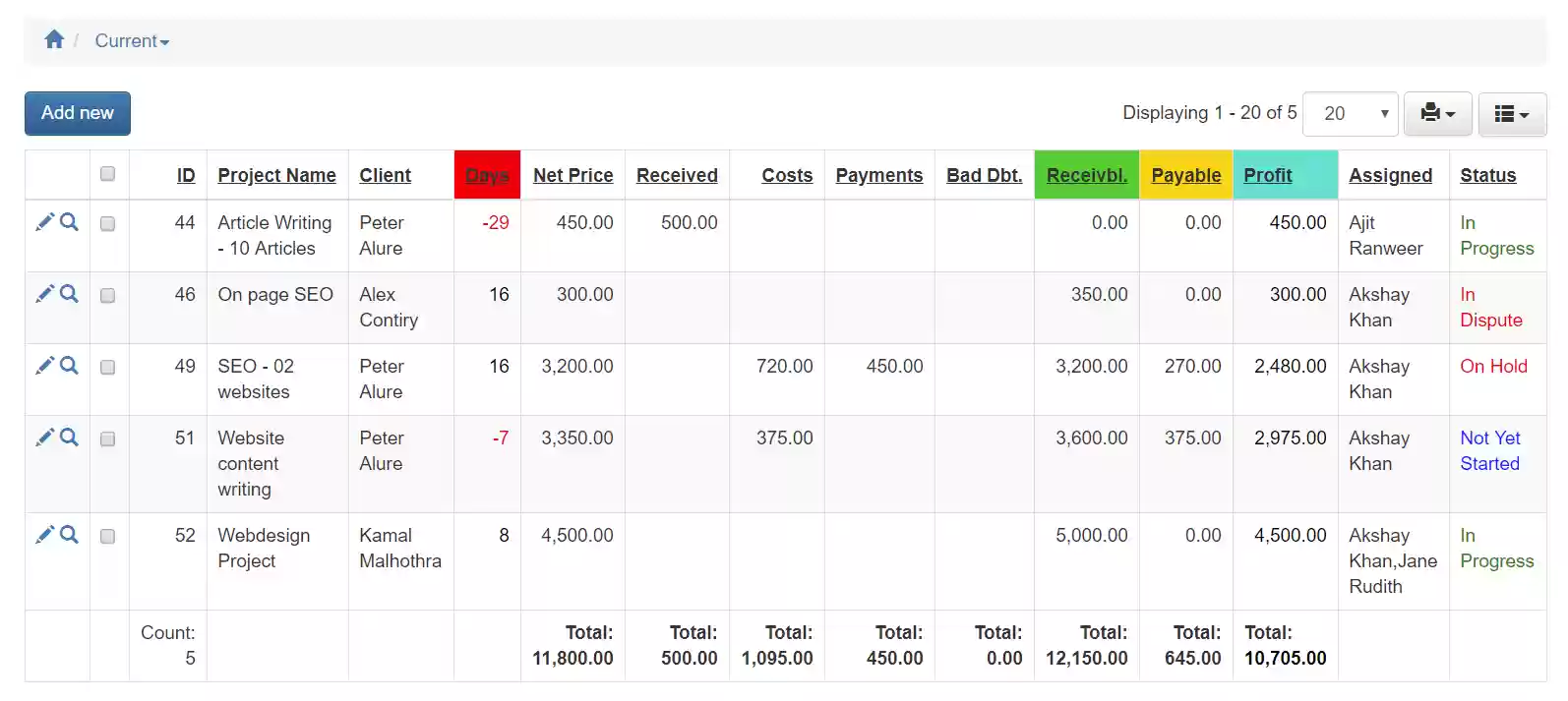View project 49 with the magnifier icon
Viewport: 1568px width, 701px height.
click(x=69, y=366)
